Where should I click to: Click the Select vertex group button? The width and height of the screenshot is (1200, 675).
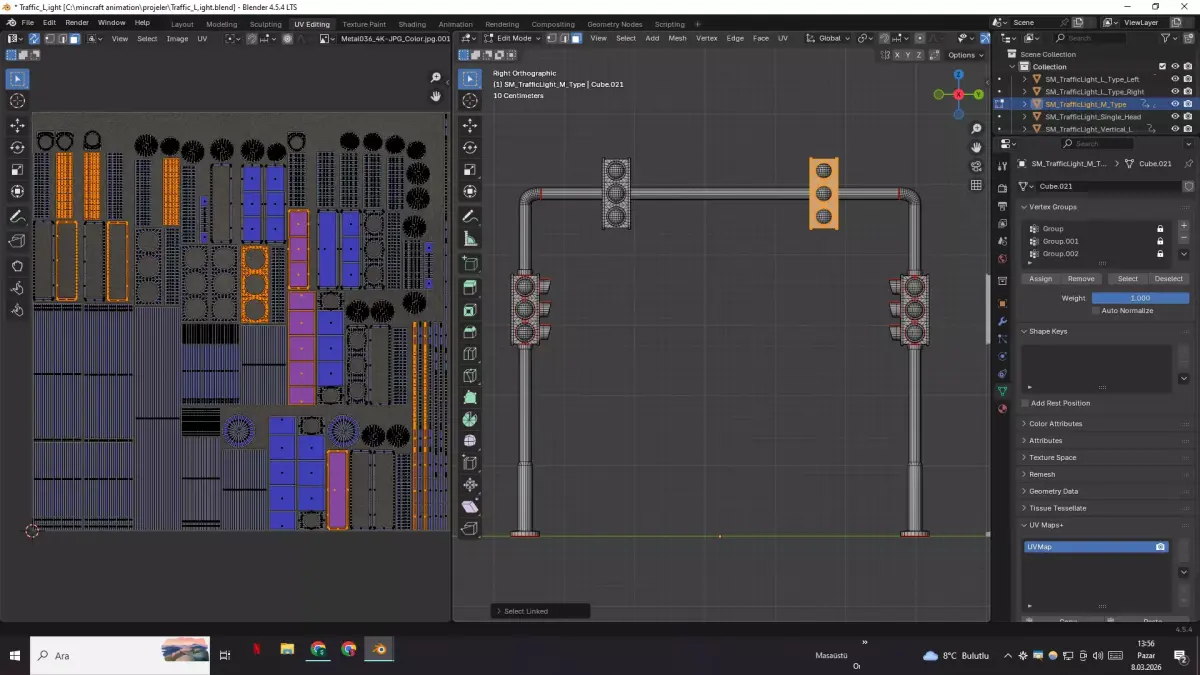point(1128,279)
